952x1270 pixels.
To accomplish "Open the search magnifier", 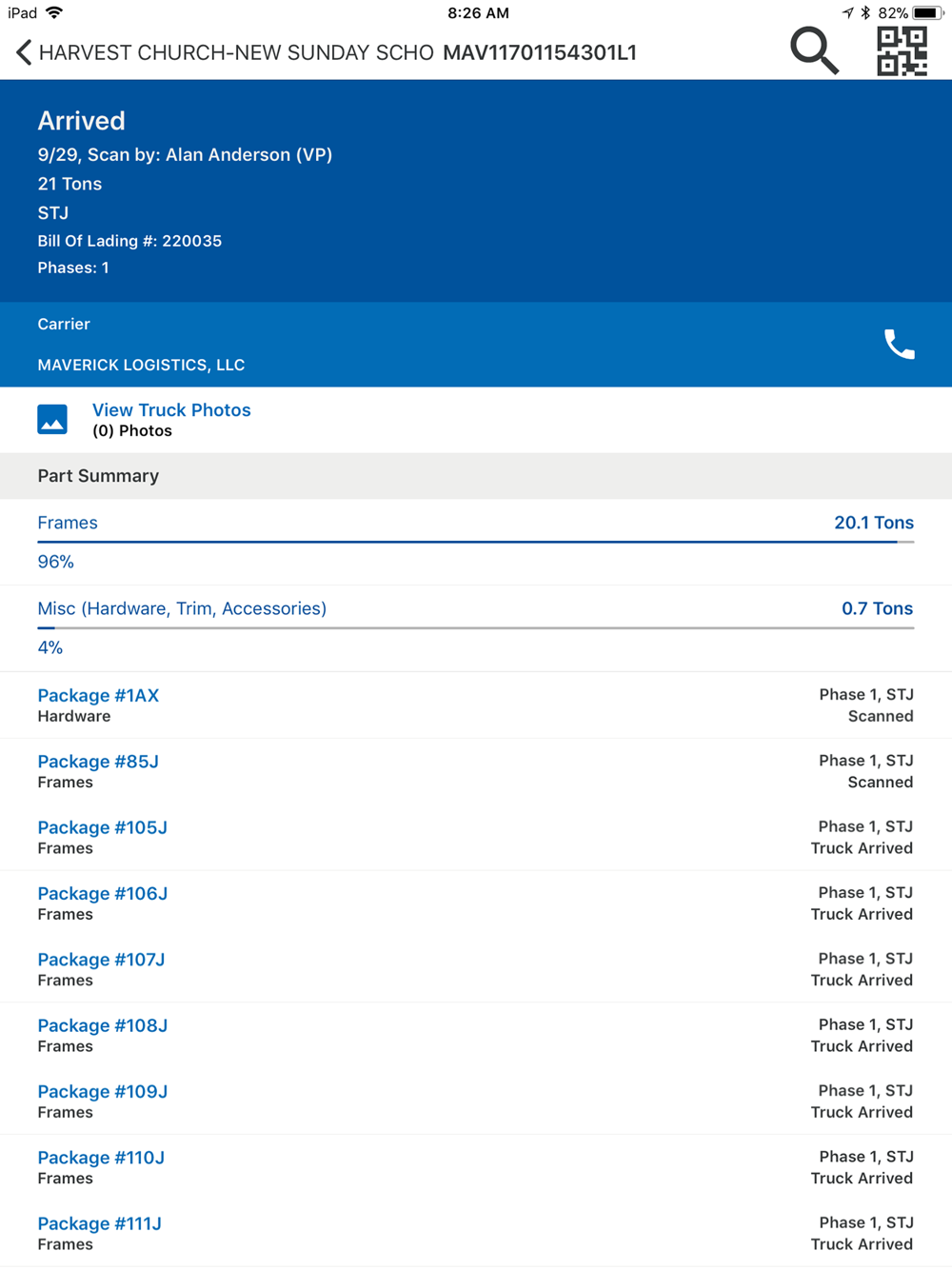I will pos(814,50).
